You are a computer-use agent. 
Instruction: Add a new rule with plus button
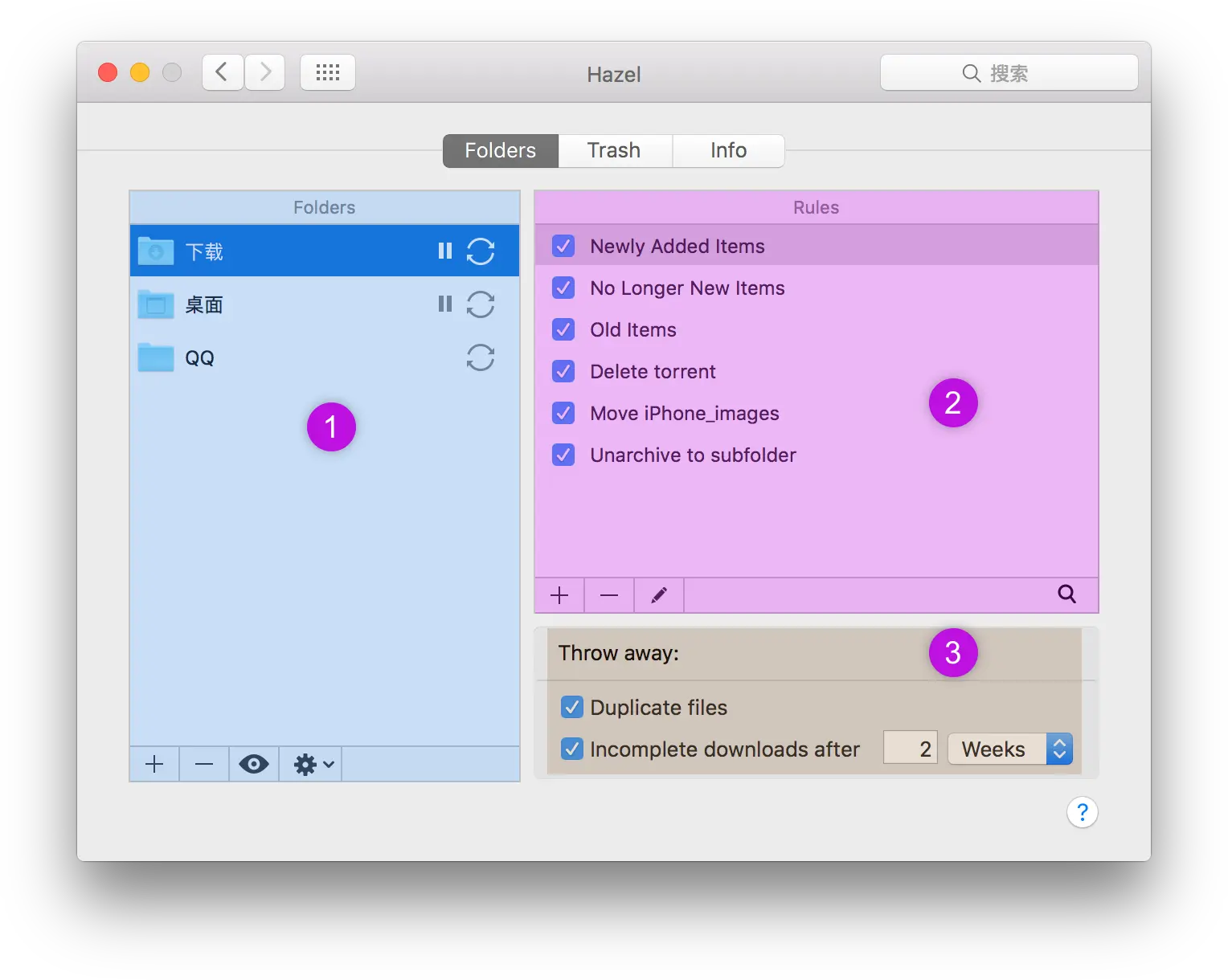coord(559,595)
